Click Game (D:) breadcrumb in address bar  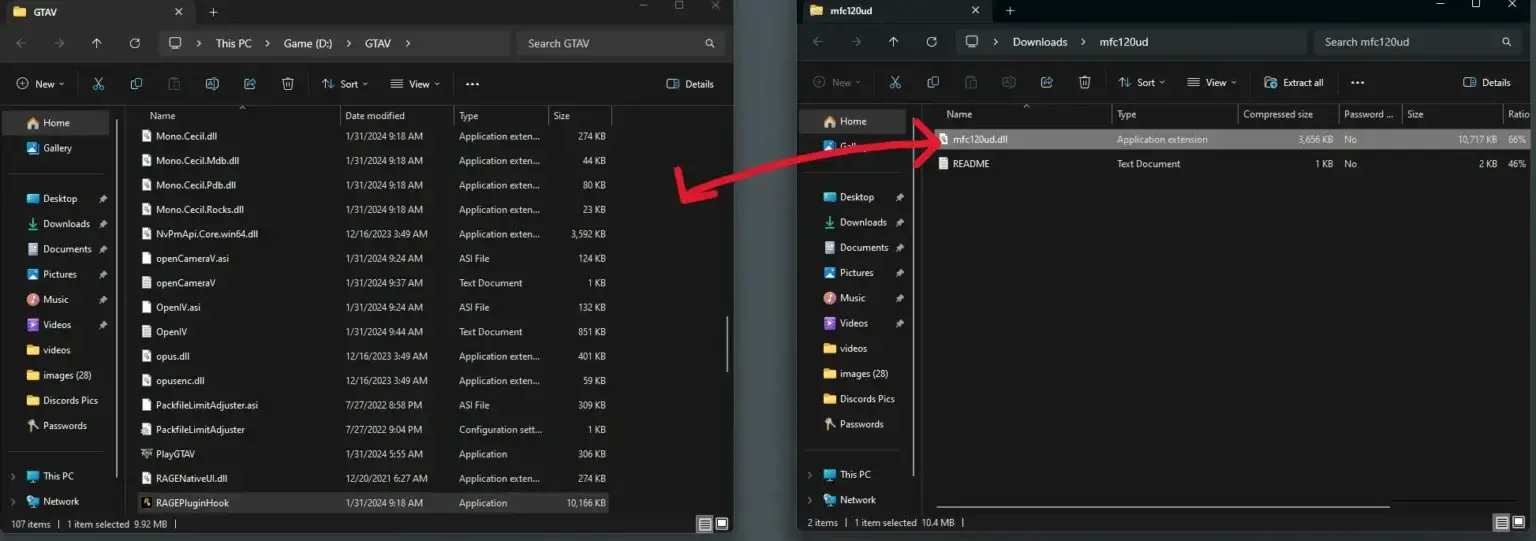point(307,43)
